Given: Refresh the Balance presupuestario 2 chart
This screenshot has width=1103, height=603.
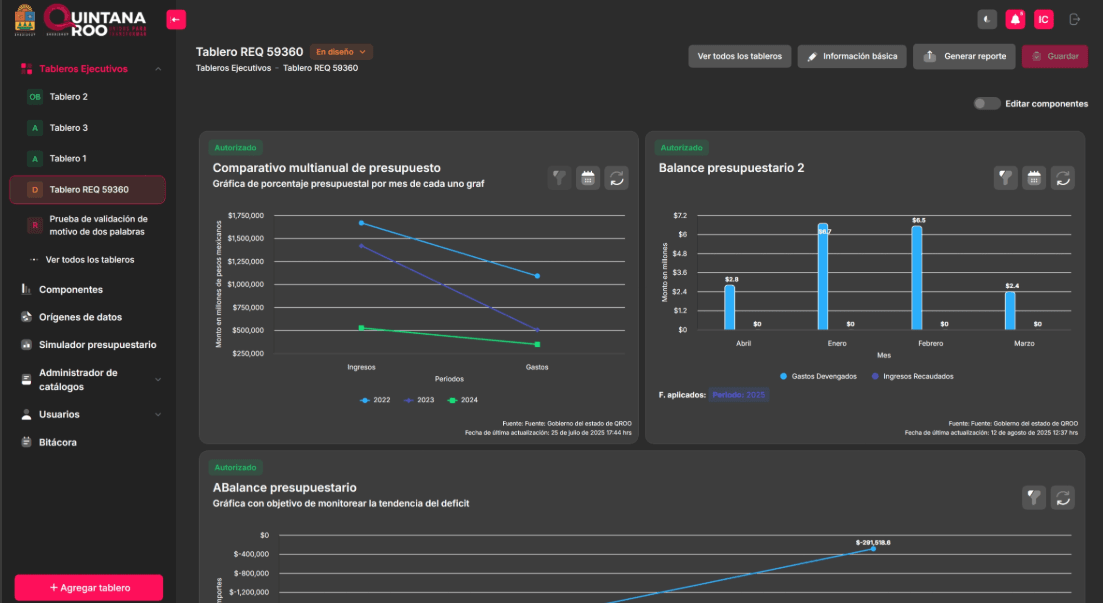Looking at the screenshot, I should click(1062, 178).
